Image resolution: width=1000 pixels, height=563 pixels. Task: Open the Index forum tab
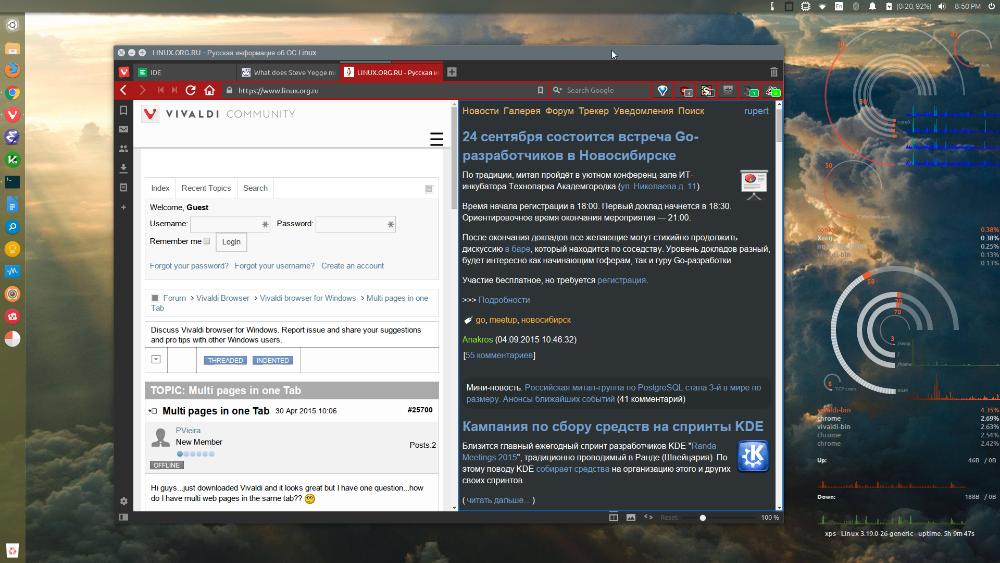[x=160, y=188]
